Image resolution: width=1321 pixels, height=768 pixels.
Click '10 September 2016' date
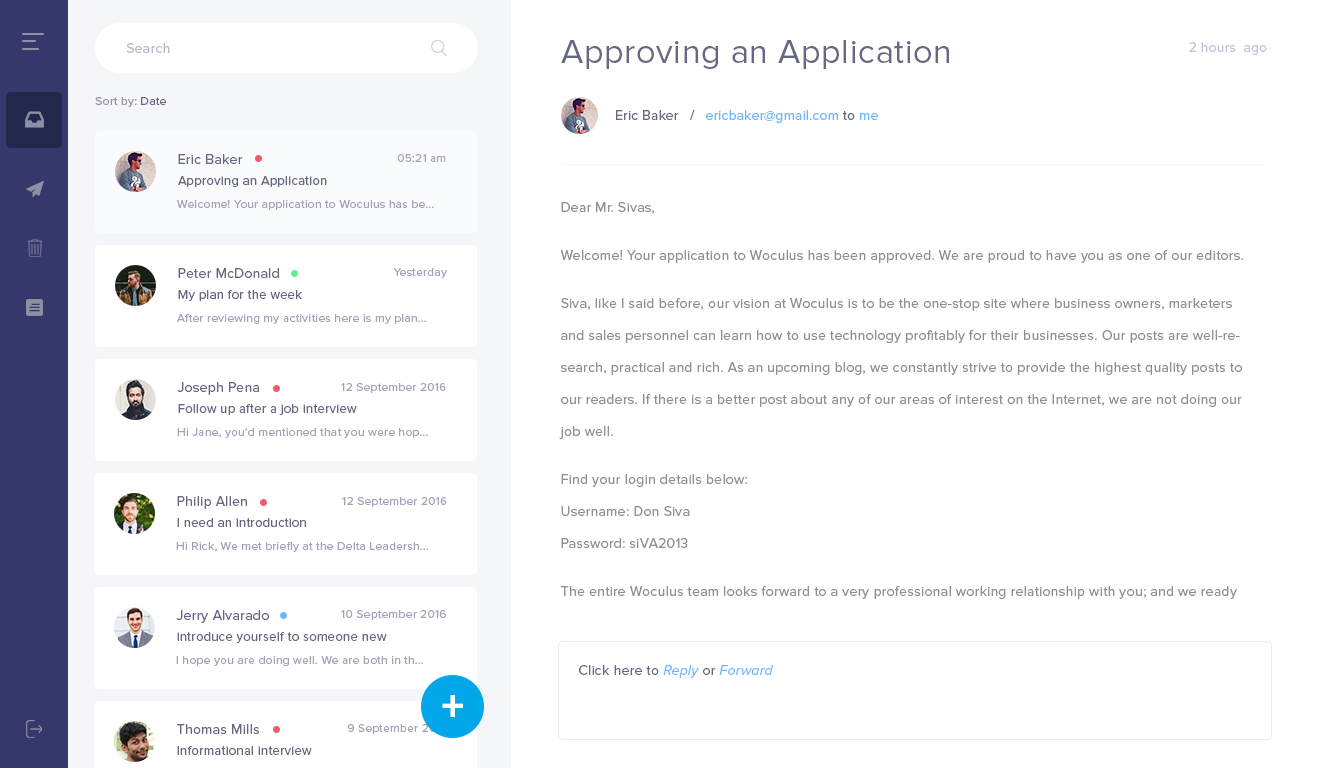tap(393, 614)
